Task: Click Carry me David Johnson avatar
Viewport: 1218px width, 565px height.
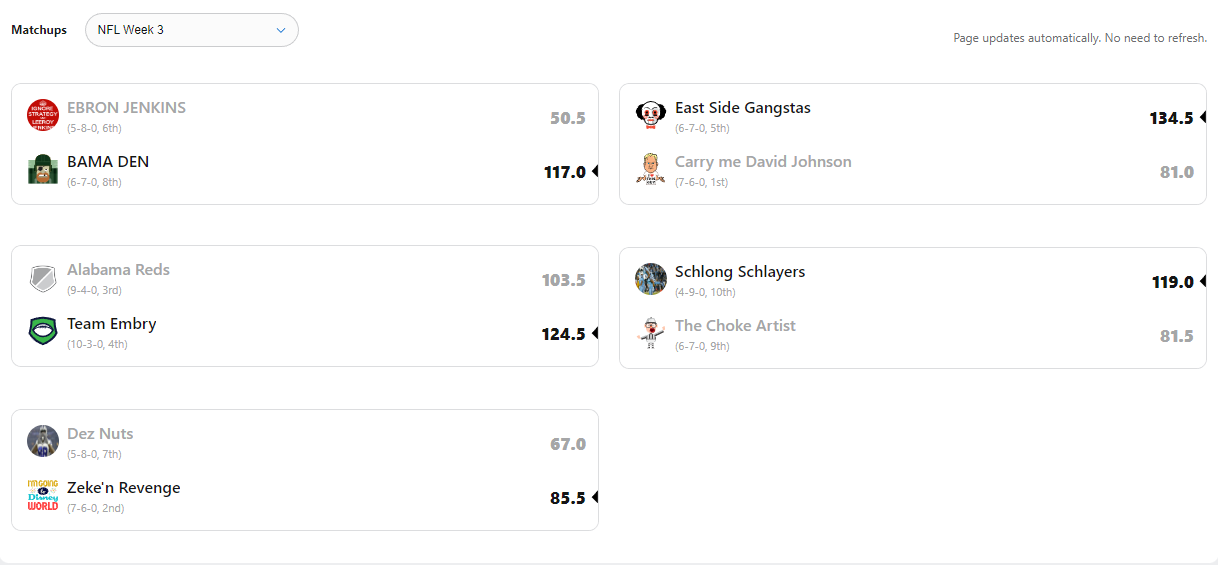Action: click(x=651, y=170)
